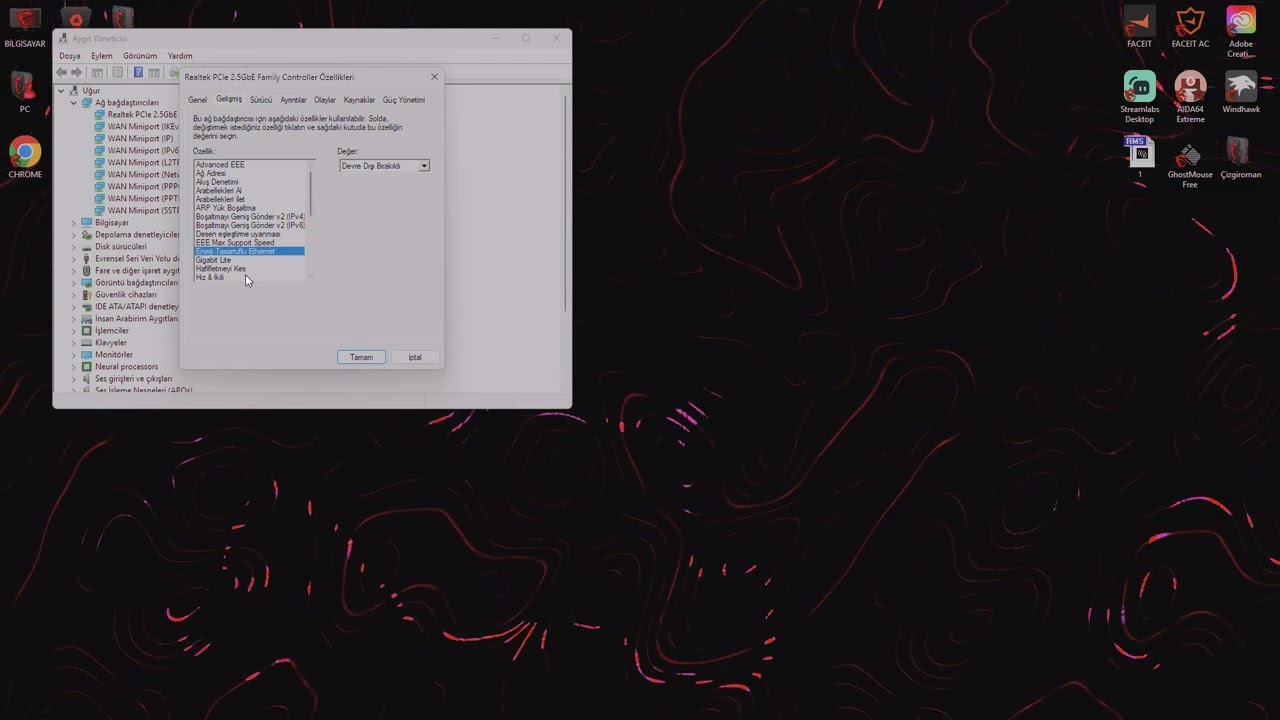Expand the Monitörler node
The width and height of the screenshot is (1280, 720).
73,355
